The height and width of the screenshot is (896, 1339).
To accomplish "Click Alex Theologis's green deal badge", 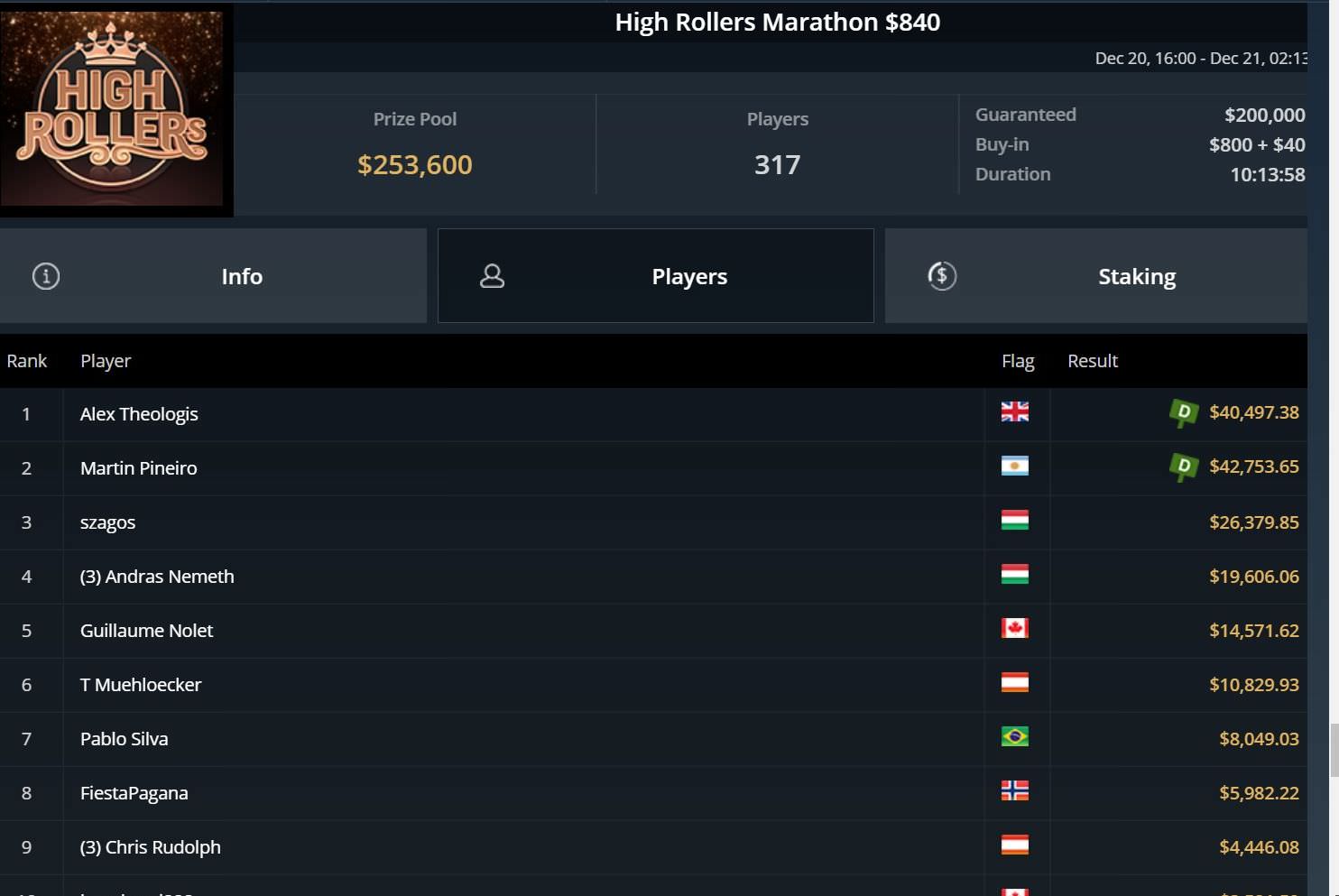I will pos(1183,413).
